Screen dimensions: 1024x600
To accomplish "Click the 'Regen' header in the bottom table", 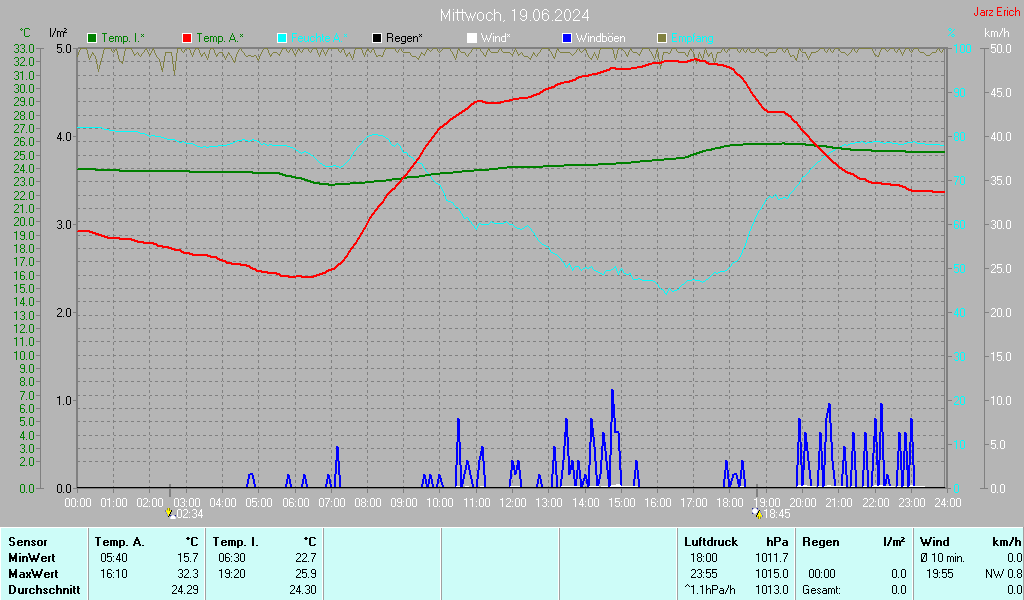I will [x=820, y=542].
